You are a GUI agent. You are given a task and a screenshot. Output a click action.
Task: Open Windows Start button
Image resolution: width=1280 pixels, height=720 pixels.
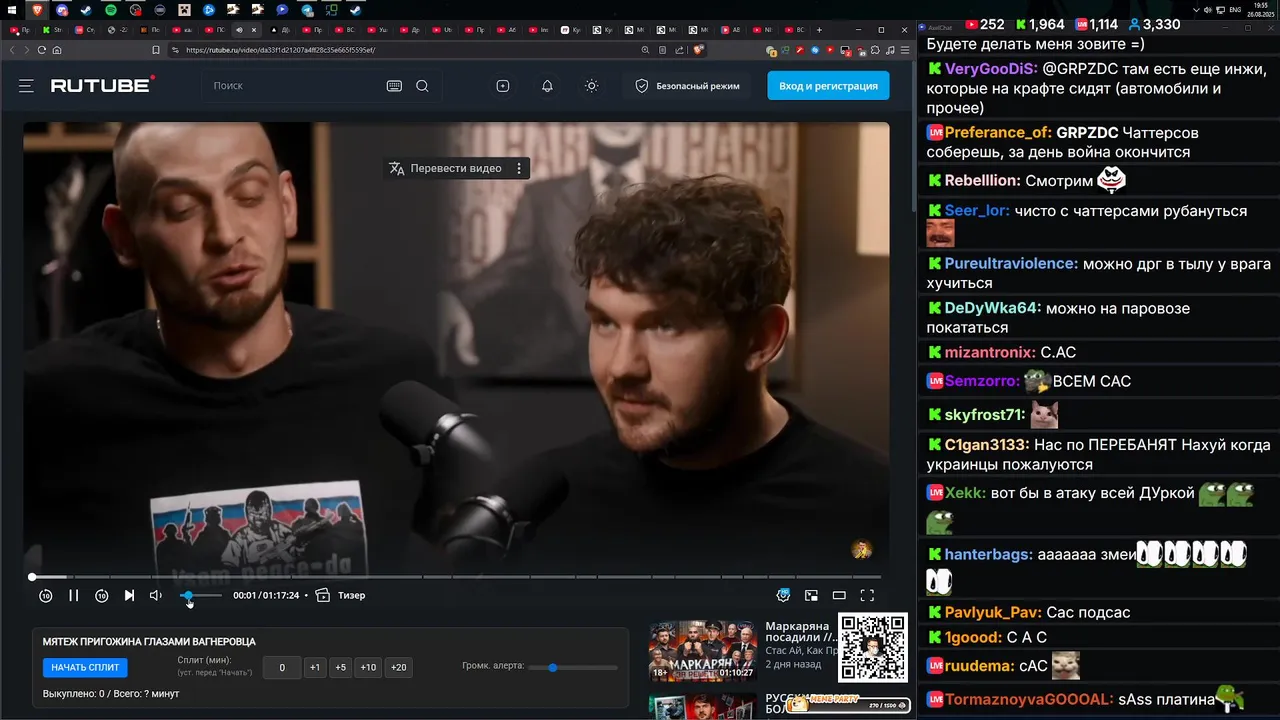pos(13,10)
